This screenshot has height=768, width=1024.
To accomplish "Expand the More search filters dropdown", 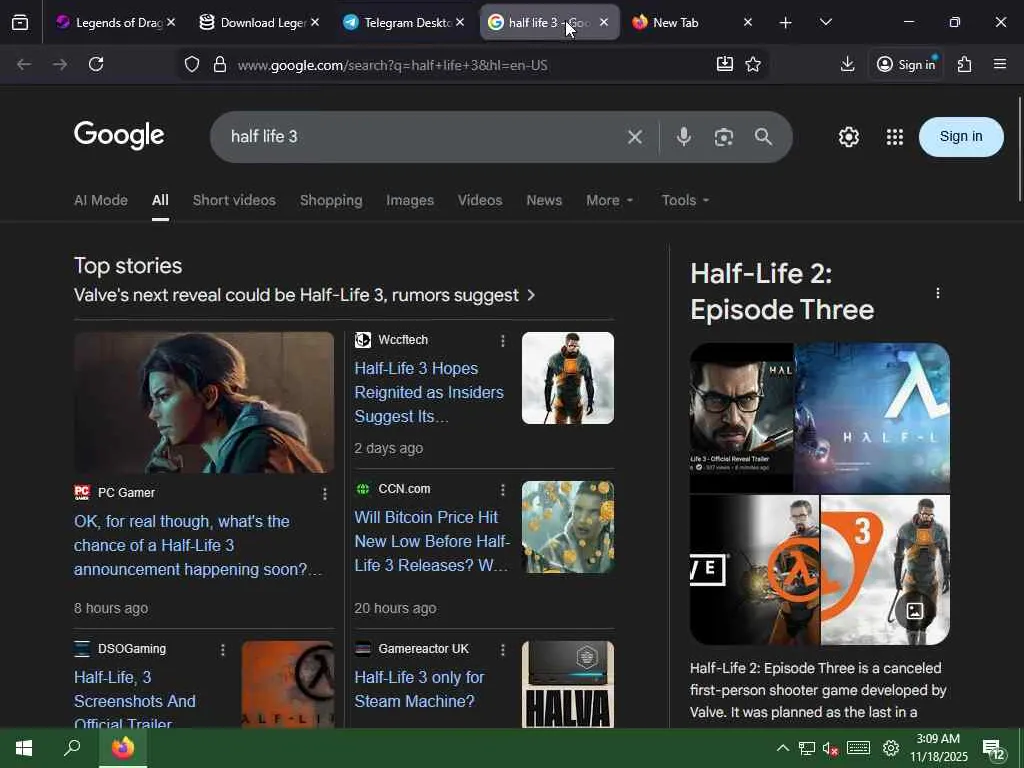I will pyautogui.click(x=609, y=200).
